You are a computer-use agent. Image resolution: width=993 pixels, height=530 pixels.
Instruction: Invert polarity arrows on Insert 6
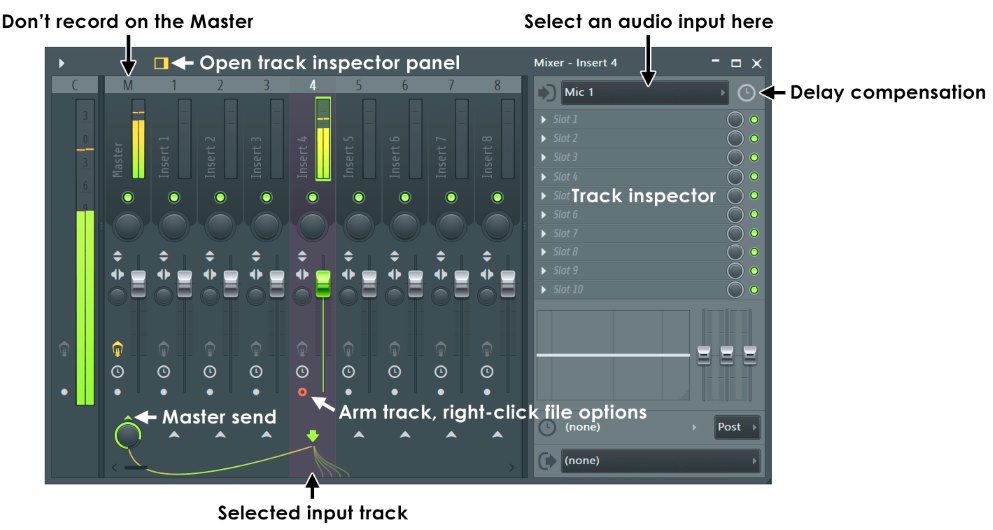point(395,255)
